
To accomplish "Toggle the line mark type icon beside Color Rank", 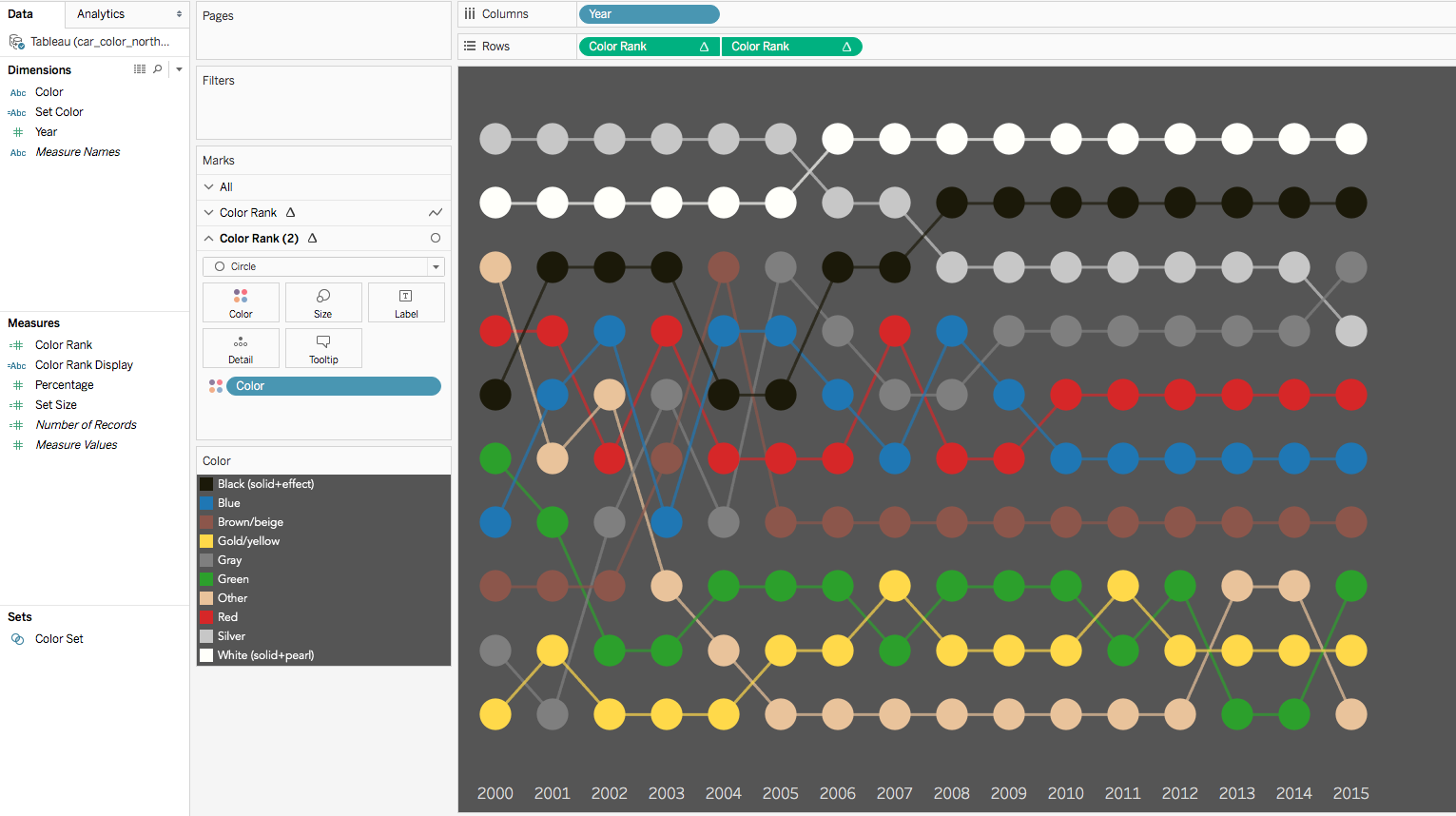I will [436, 212].
